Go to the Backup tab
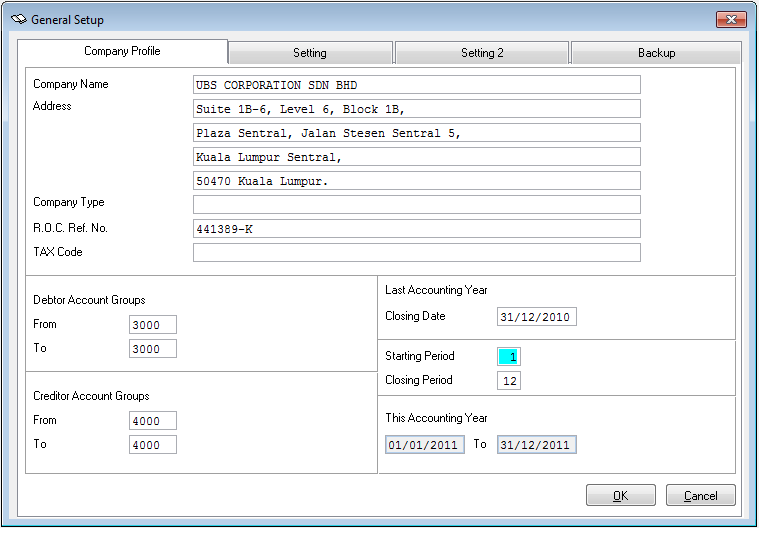763x539 pixels. click(x=656, y=53)
